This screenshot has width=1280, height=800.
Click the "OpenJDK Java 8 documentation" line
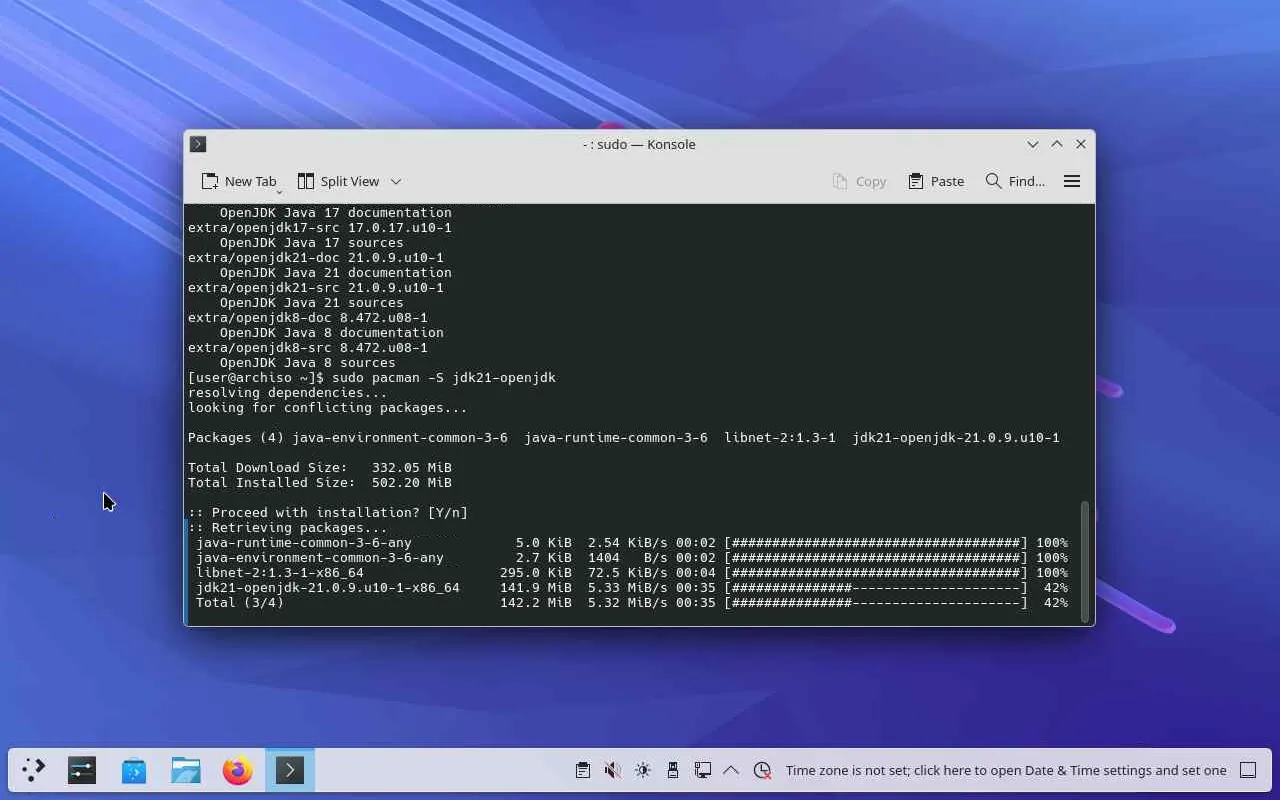point(332,333)
